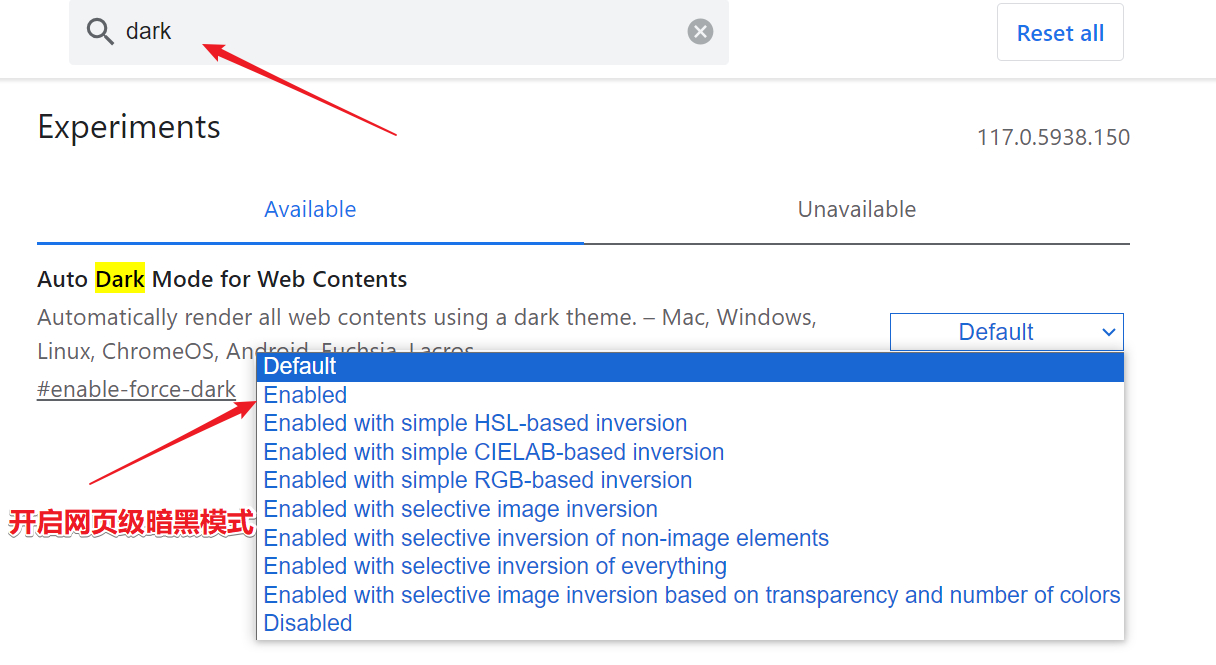1216x665 pixels.
Task: Click the Default dropdown chevron arrow
Action: click(x=1108, y=332)
